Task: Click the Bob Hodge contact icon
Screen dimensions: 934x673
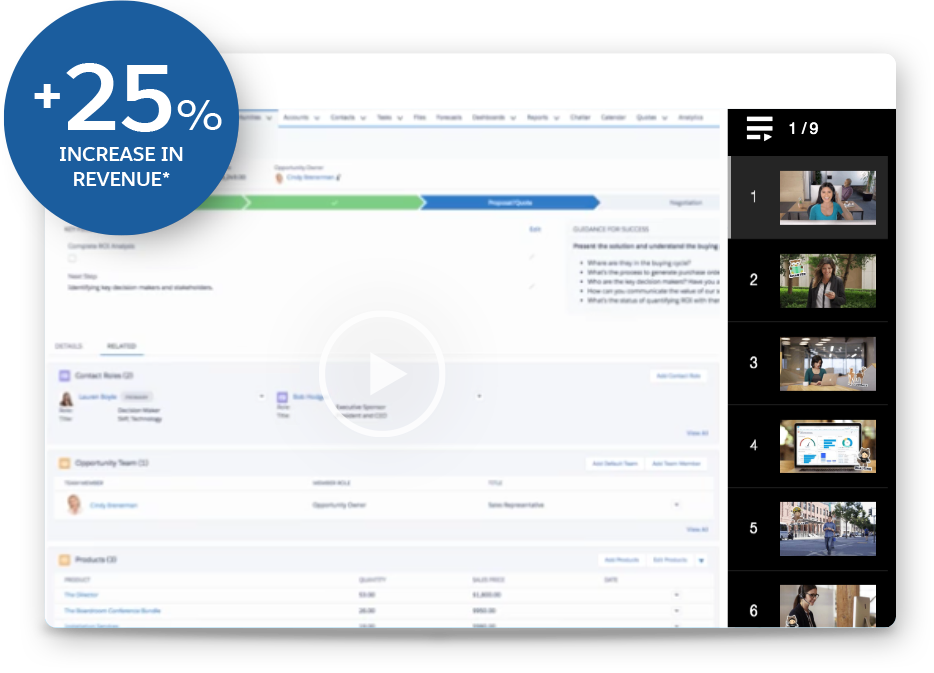Action: pos(282,397)
